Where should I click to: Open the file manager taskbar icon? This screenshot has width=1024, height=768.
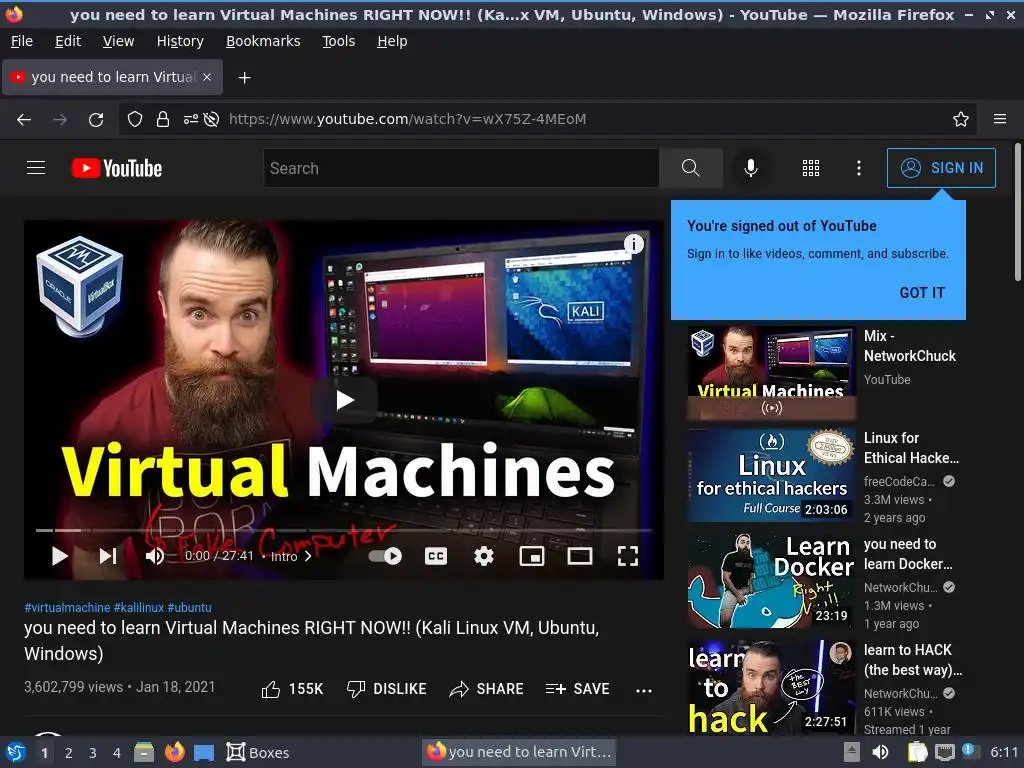coord(144,752)
